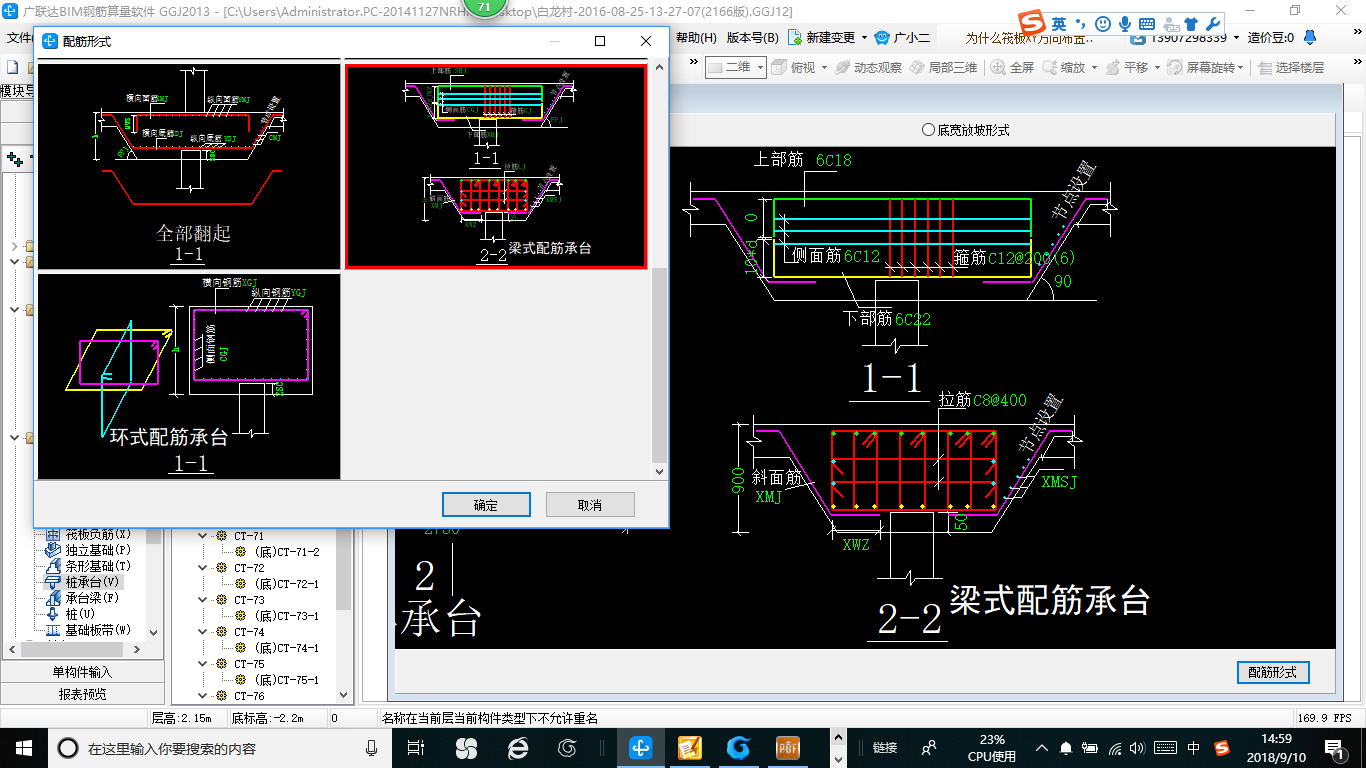Click the 底标高 -2.2m status entry
The width and height of the screenshot is (1366, 768).
267,718
